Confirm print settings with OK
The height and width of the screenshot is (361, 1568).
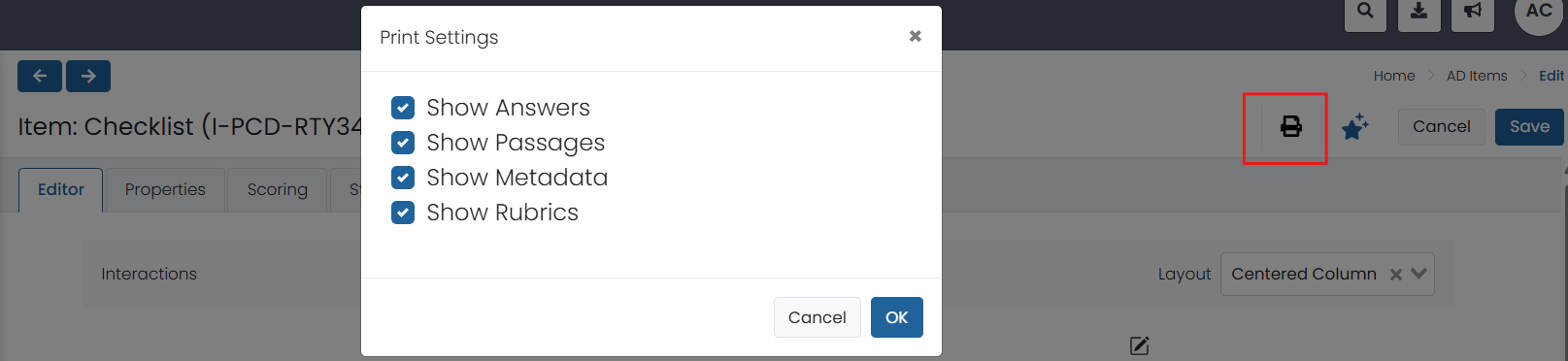[896, 317]
